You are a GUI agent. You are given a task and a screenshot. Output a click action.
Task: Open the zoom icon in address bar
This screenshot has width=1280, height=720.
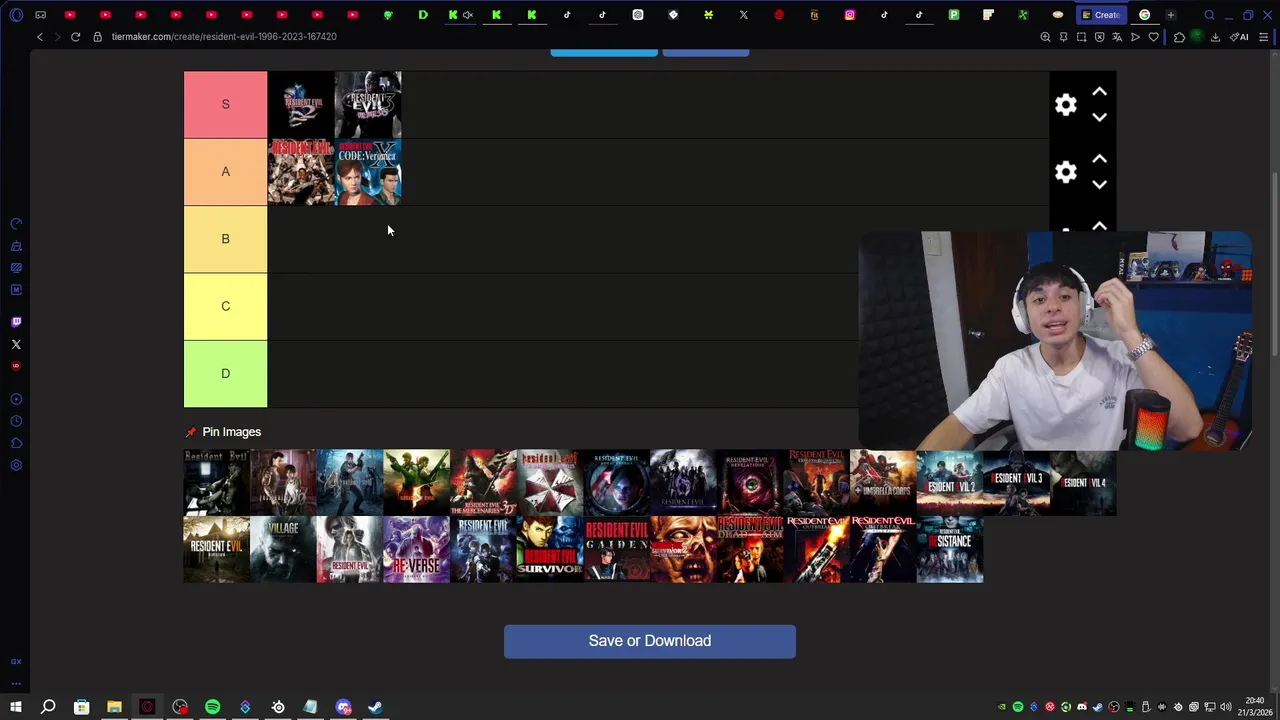tap(1045, 37)
